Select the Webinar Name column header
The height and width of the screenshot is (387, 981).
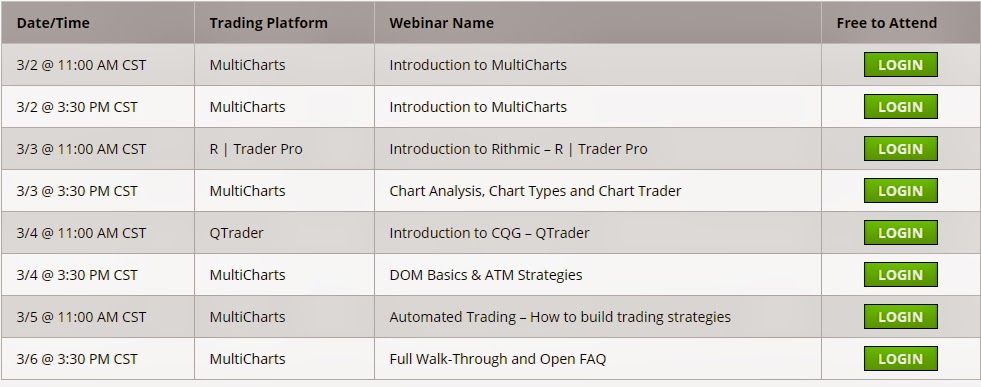pyautogui.click(x=441, y=23)
